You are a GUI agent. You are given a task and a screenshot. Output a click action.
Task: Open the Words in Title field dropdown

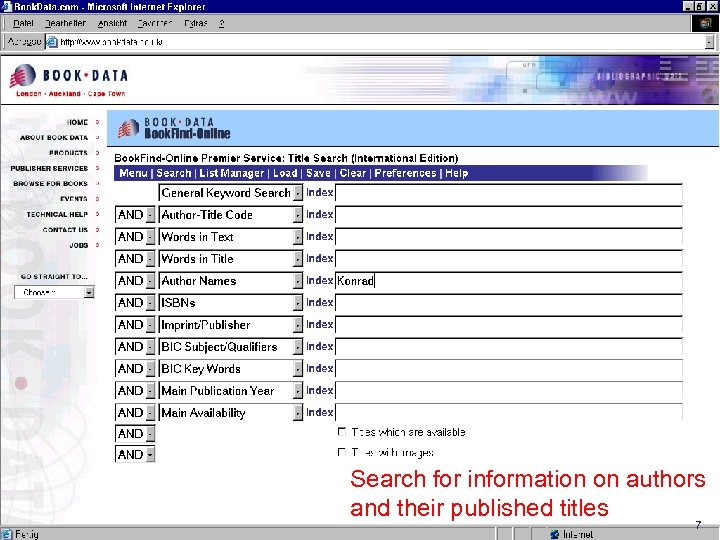click(298, 259)
